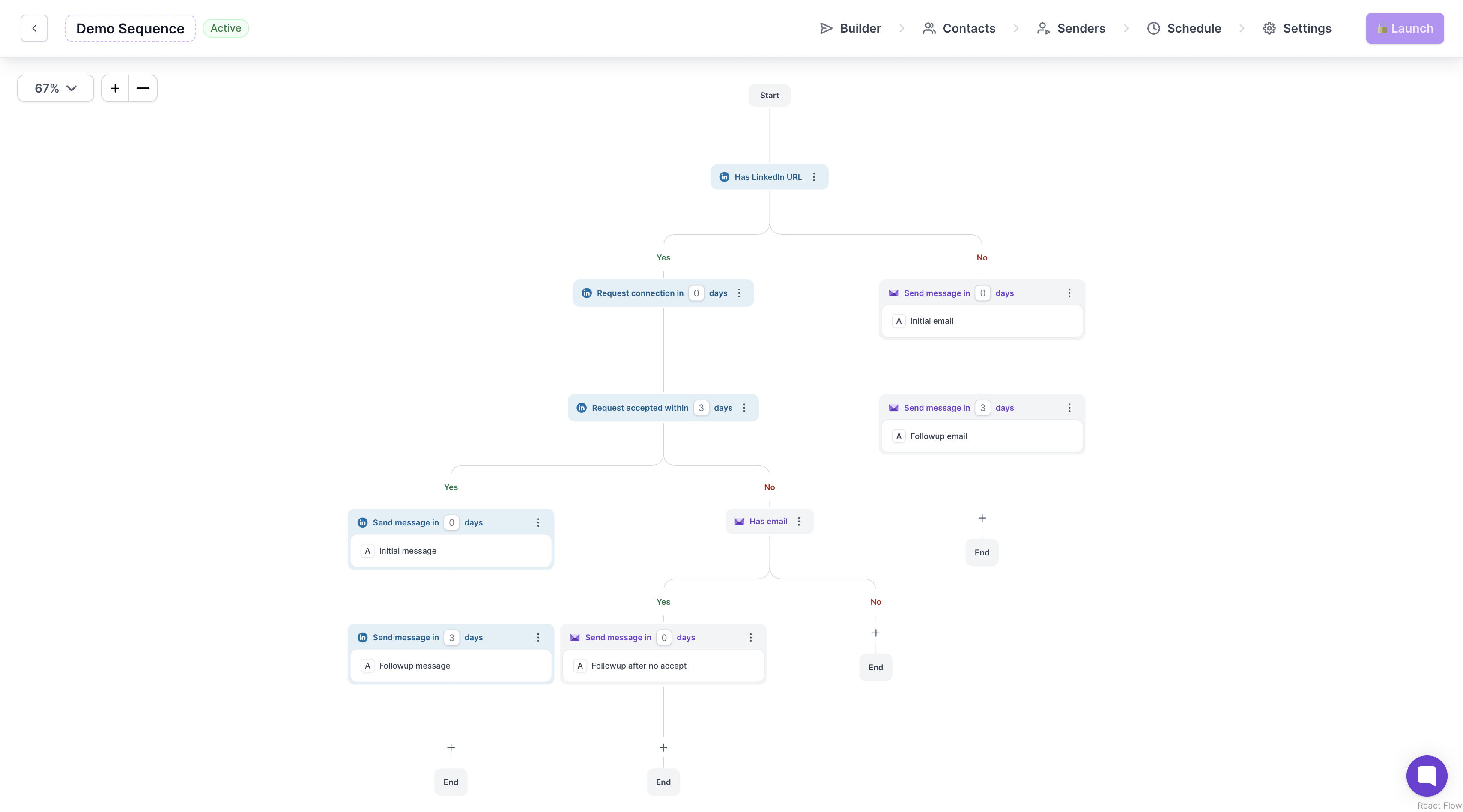Select End node below Followup after no accept
The width and height of the screenshot is (1463, 812).
[x=663, y=782]
